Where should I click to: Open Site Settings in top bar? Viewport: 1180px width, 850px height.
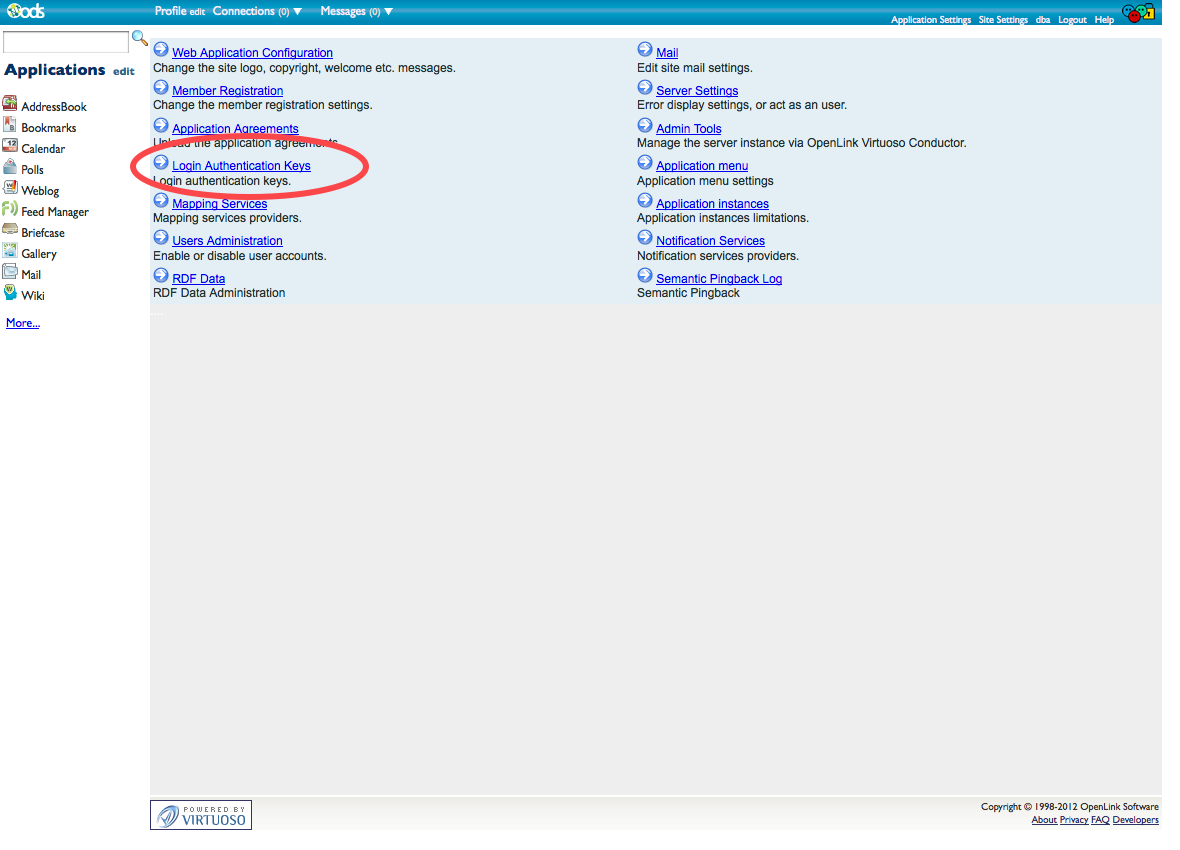[x=1003, y=20]
